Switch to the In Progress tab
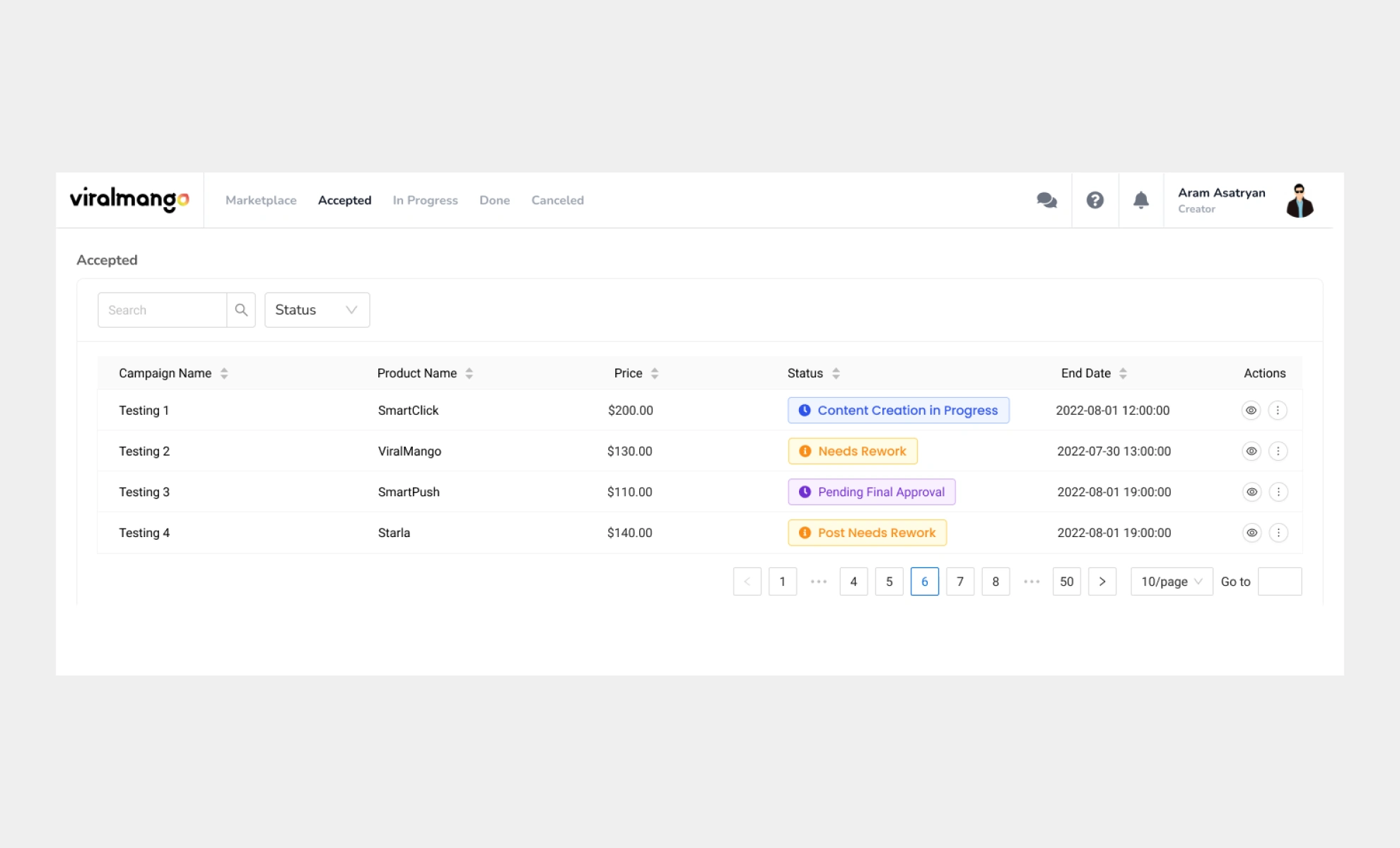 pyautogui.click(x=425, y=200)
